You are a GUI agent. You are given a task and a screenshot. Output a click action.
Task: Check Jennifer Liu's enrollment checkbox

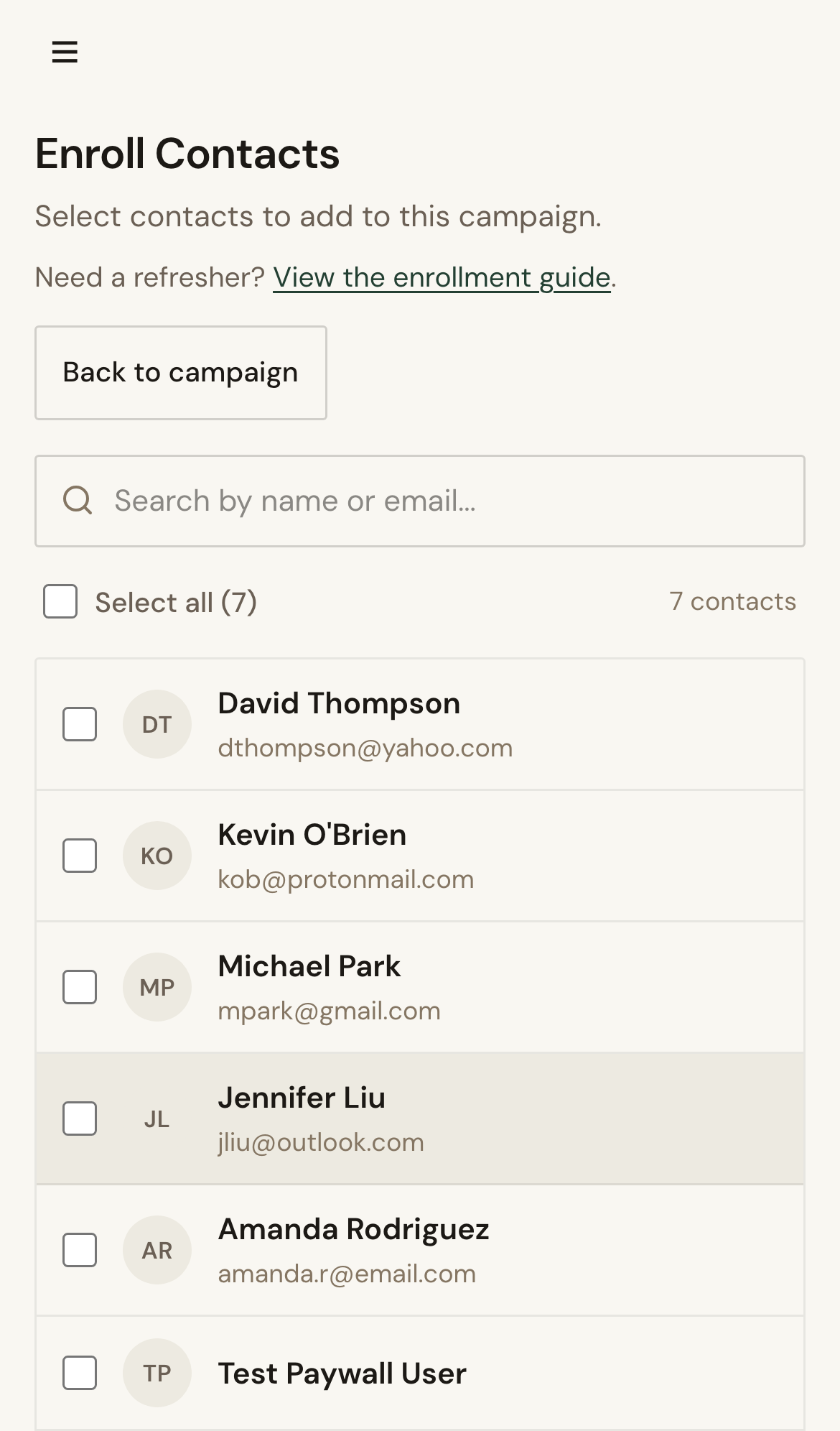[x=80, y=1118]
